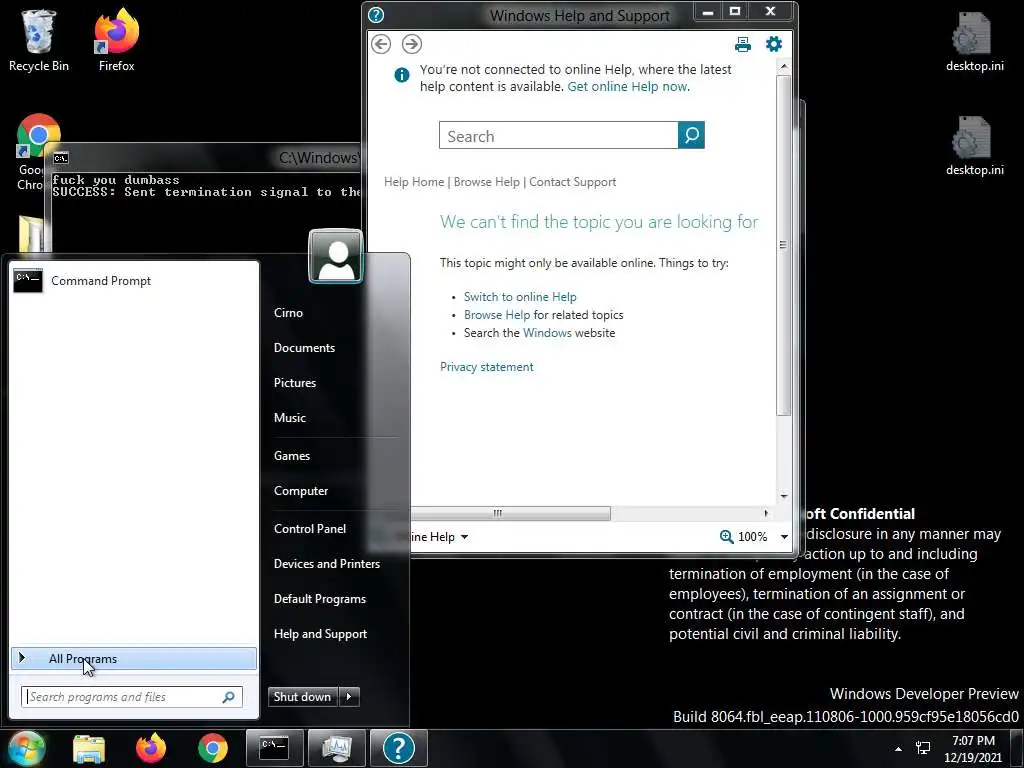Open the zoom level dropdown arrow
Viewport: 1024px width, 768px height.
coord(784,537)
